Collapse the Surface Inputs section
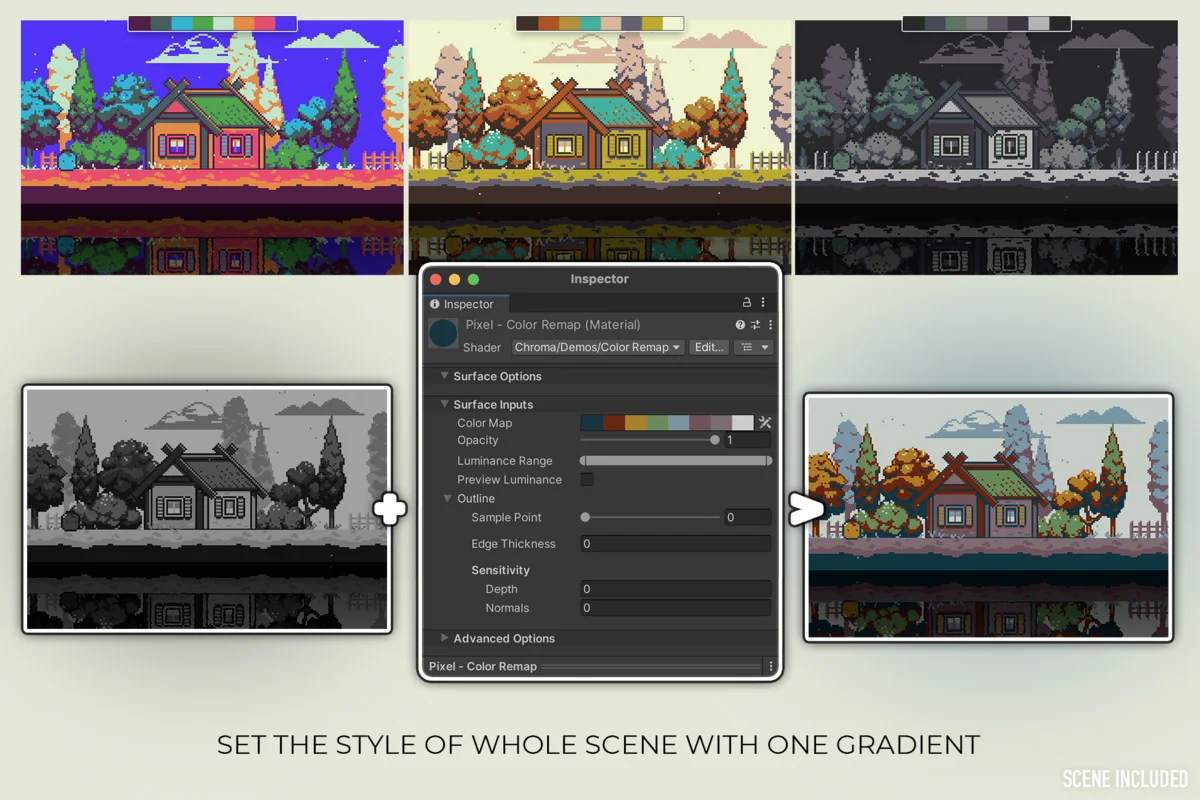 (445, 404)
